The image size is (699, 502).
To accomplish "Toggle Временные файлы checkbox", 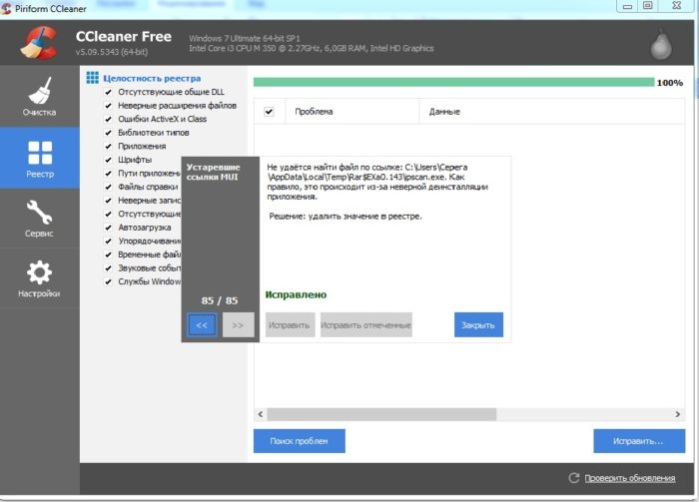I will tap(108, 255).
